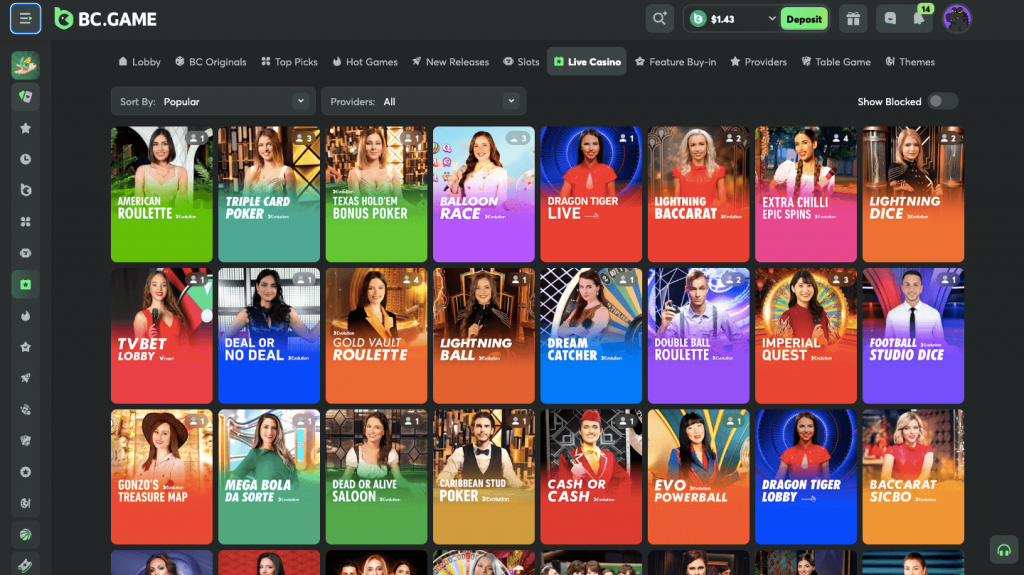This screenshot has height=575, width=1024.
Task: Open the Imperial Quest game card
Action: [806, 336]
